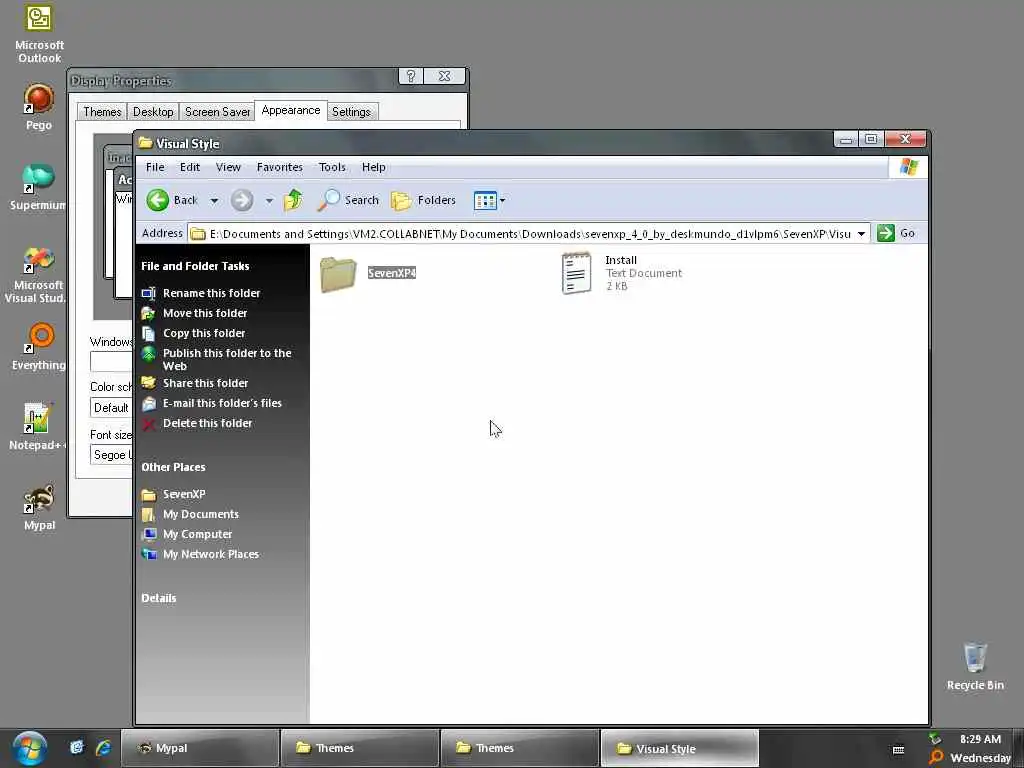
Task: Click E-mail this folder's files link
Action: (x=222, y=403)
